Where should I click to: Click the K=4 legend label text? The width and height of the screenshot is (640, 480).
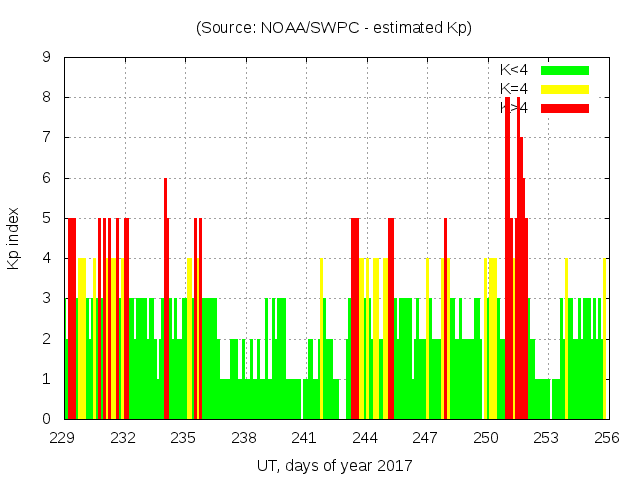pyautogui.click(x=514, y=89)
